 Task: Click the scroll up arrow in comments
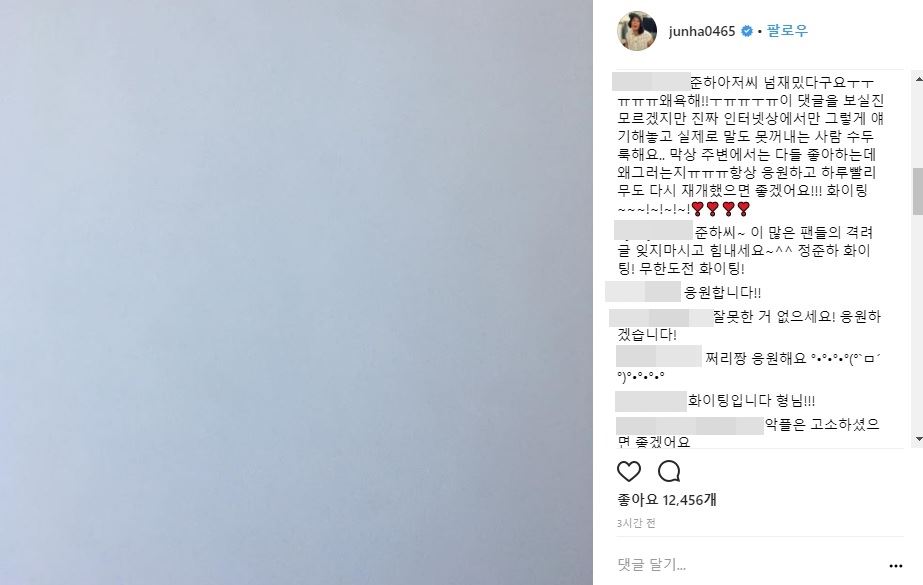918,78
